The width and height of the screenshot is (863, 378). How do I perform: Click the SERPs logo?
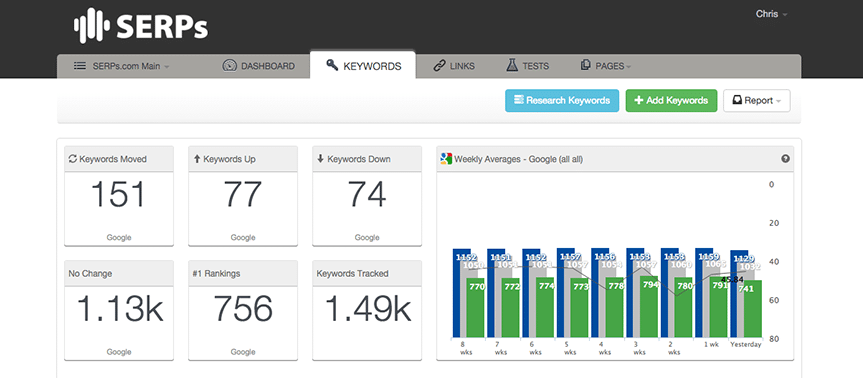tap(141, 27)
